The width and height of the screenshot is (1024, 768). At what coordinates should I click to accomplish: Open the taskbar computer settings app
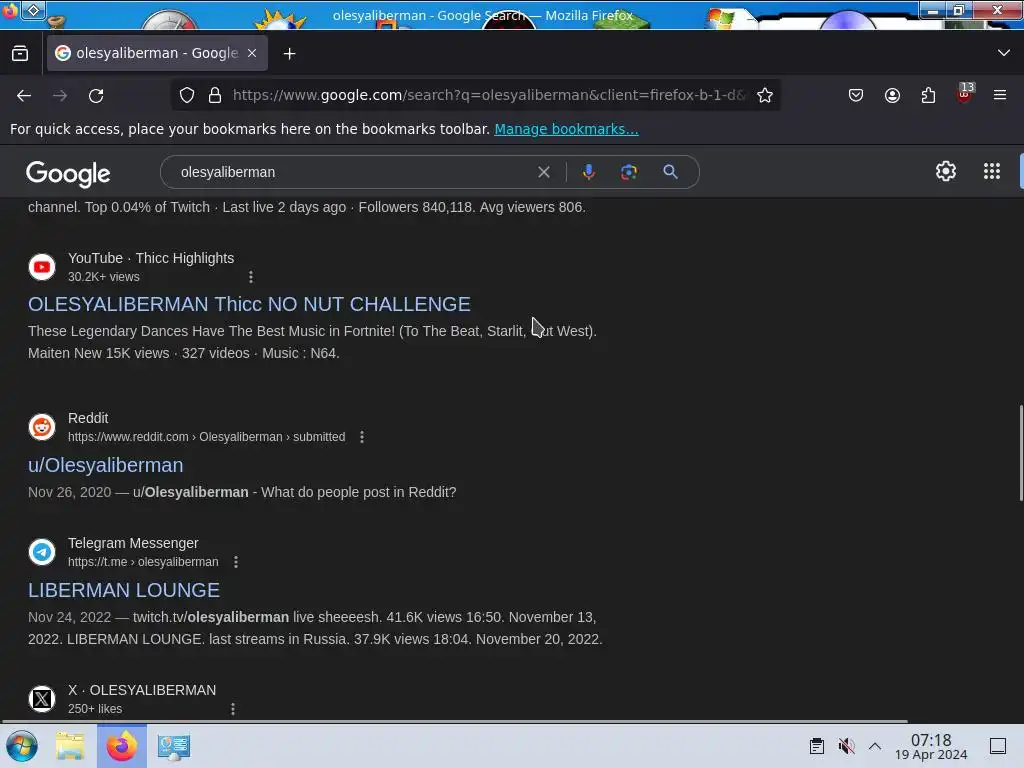click(174, 746)
